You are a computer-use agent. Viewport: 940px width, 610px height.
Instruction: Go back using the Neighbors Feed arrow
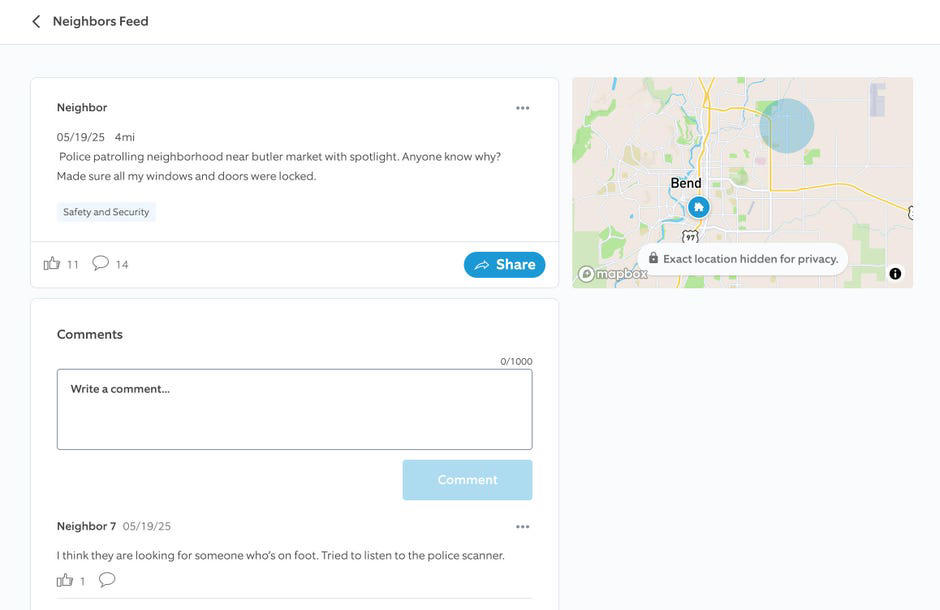click(x=36, y=22)
